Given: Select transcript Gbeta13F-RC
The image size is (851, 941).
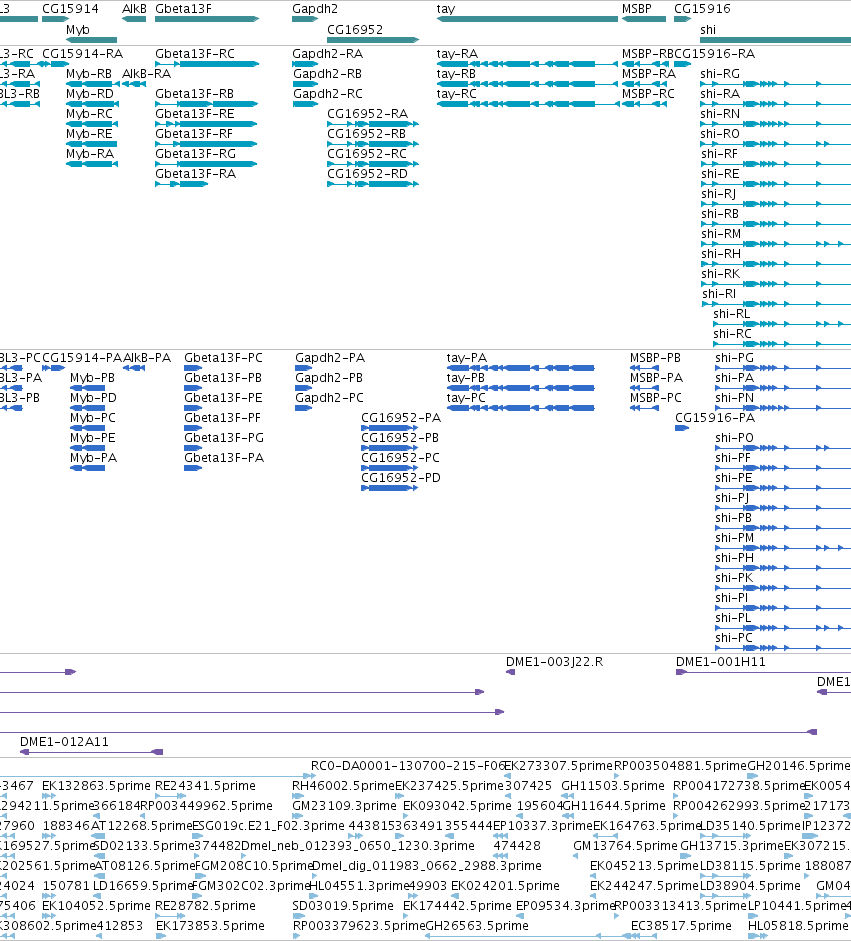Looking at the screenshot, I should [x=195, y=53].
